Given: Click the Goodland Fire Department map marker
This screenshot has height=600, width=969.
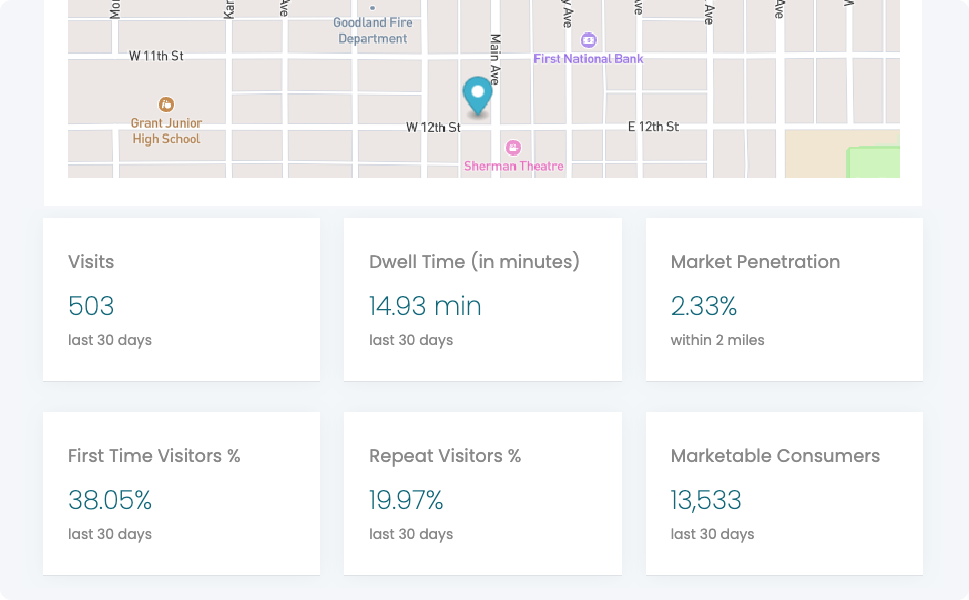Looking at the screenshot, I should [373, 8].
